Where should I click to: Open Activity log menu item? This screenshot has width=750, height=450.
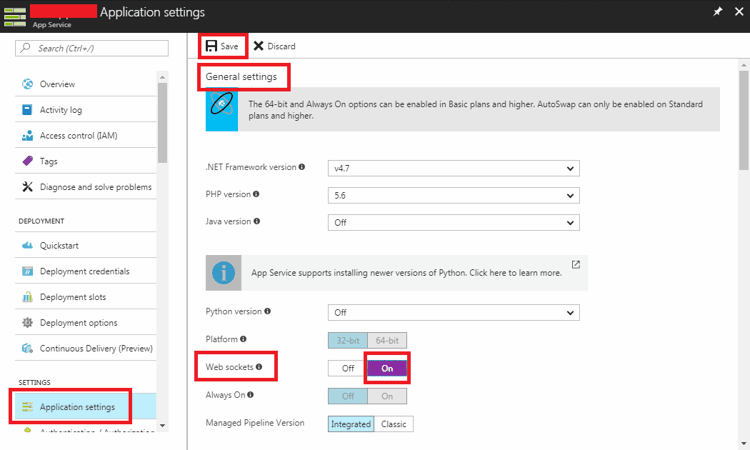click(86, 110)
